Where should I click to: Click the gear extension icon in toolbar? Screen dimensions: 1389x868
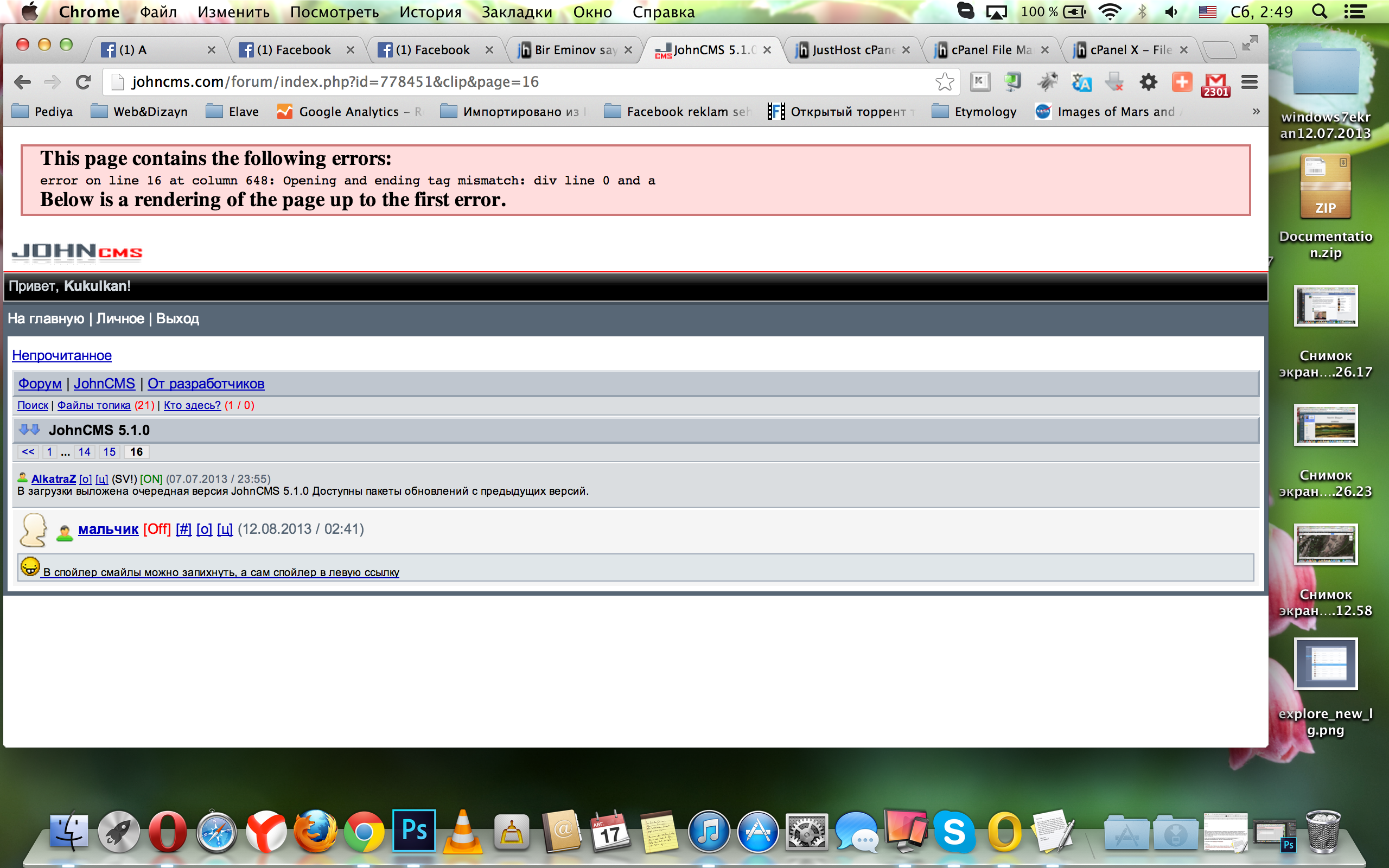[x=1148, y=82]
